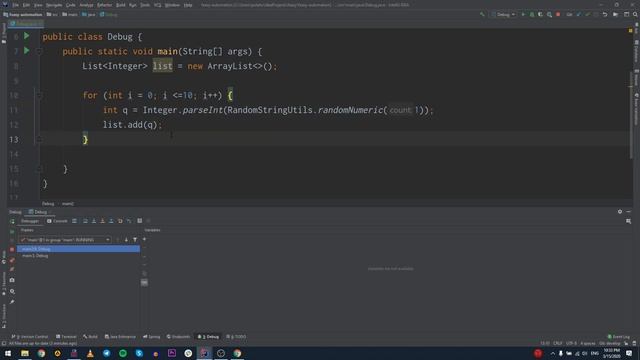
Task: Click fold end marker at line 13
Action: [x=39, y=140]
